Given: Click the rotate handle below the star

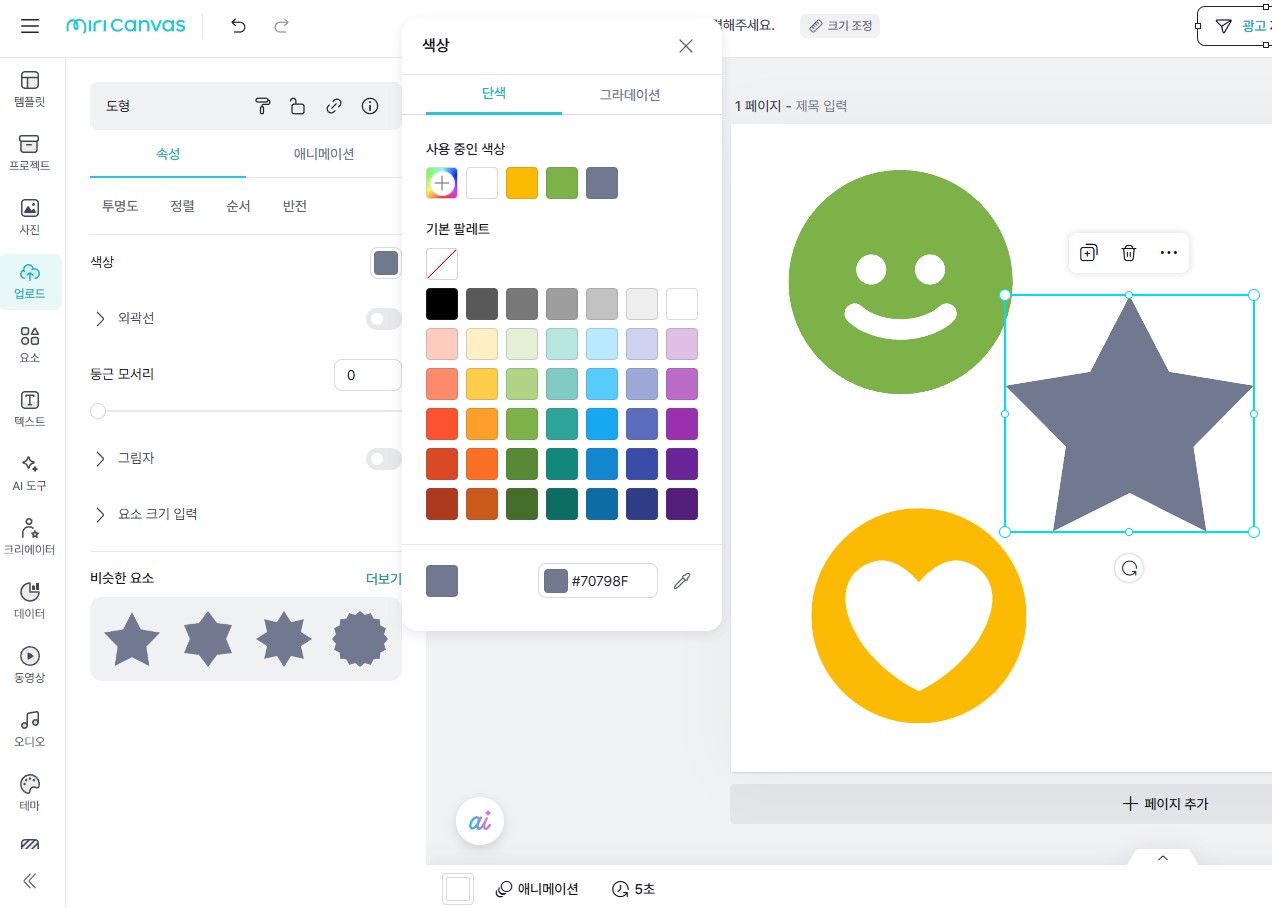Looking at the screenshot, I should pos(1129,569).
